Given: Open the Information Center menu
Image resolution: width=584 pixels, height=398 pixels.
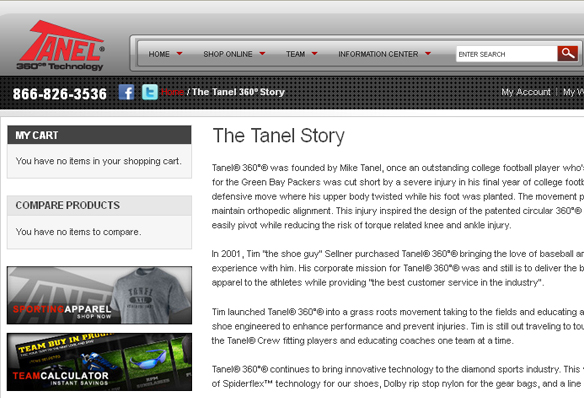Looking at the screenshot, I should (378, 54).
